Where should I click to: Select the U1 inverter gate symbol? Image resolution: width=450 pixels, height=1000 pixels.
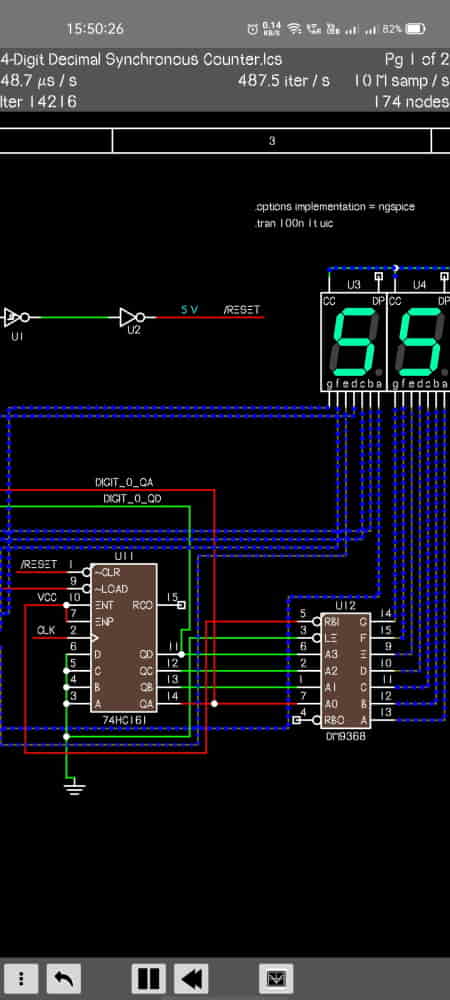point(17,317)
